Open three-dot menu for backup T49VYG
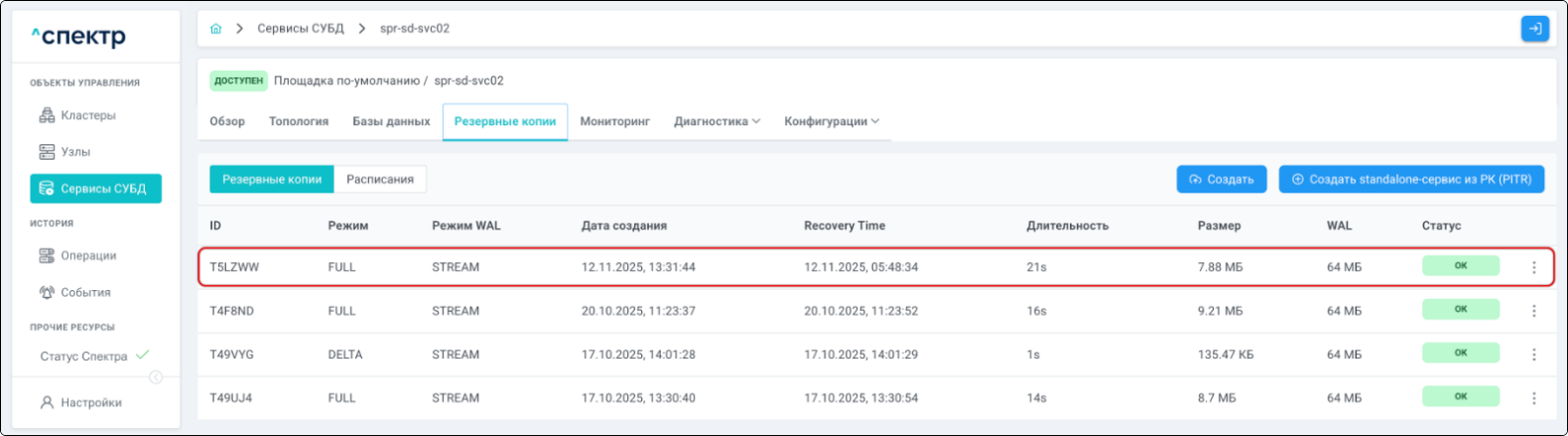Viewport: 1568px width, 436px height. point(1533,355)
